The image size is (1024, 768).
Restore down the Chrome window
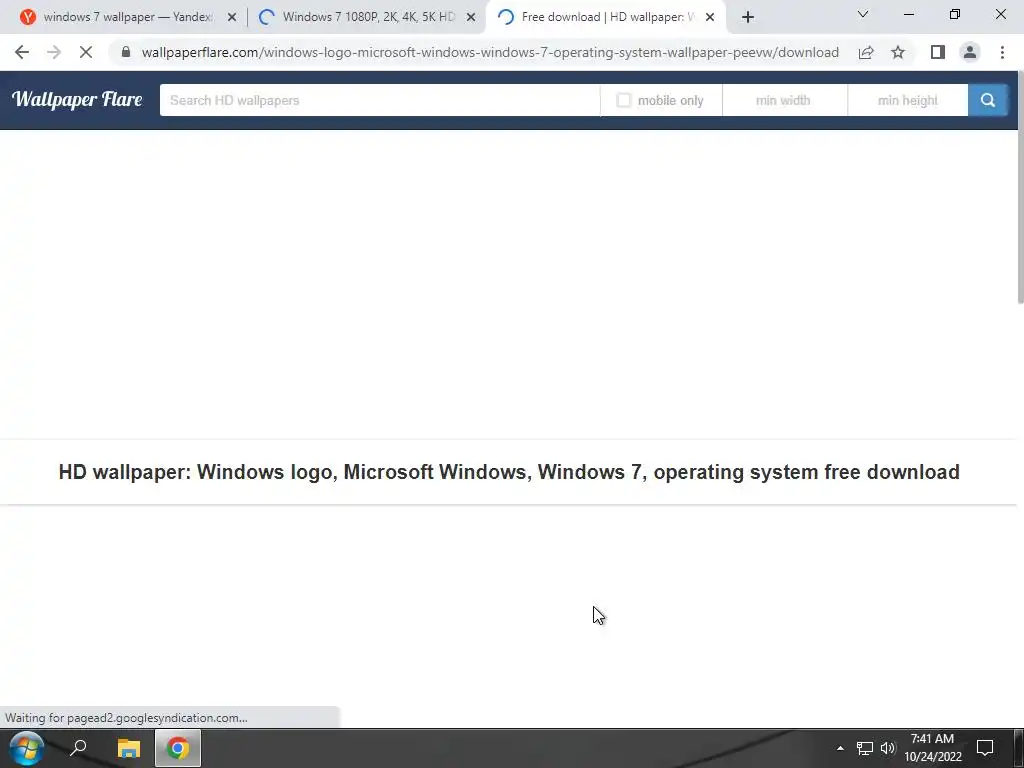[955, 14]
